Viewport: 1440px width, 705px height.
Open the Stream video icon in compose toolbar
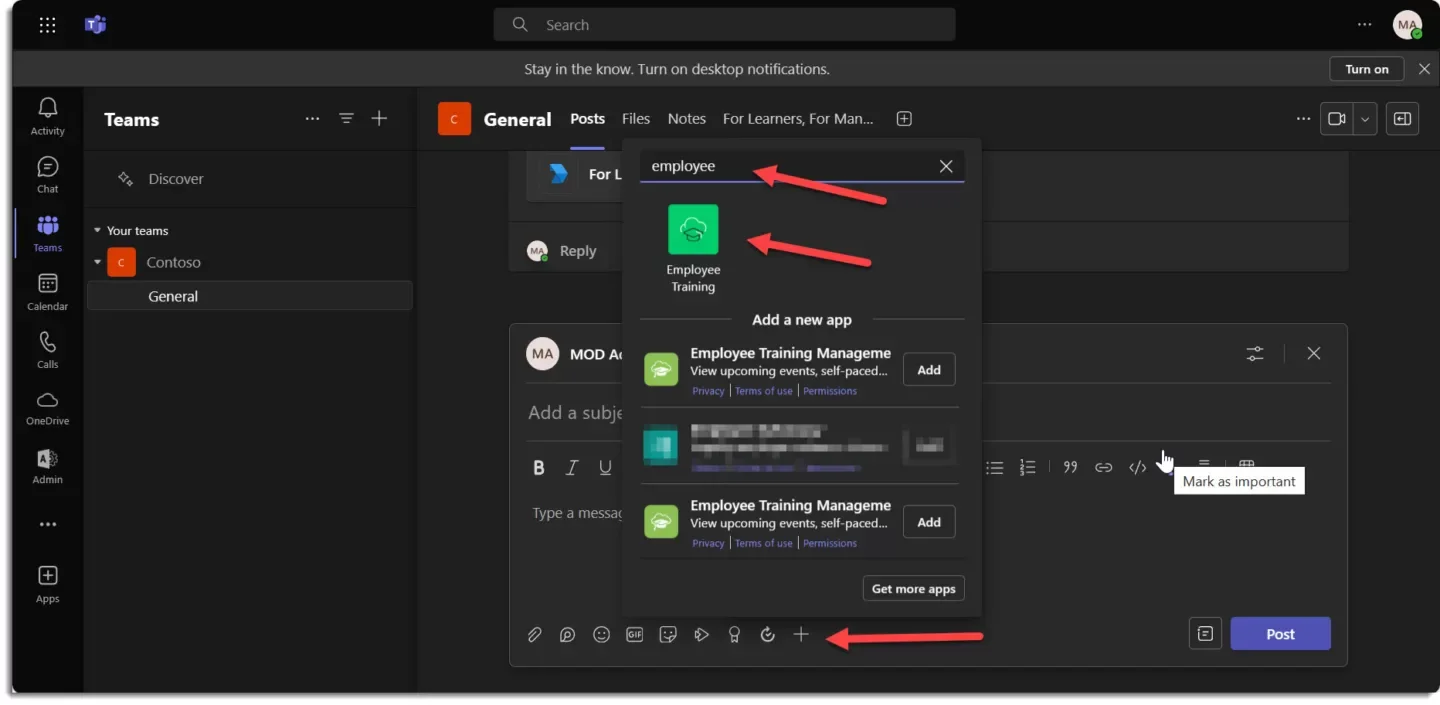(x=701, y=634)
